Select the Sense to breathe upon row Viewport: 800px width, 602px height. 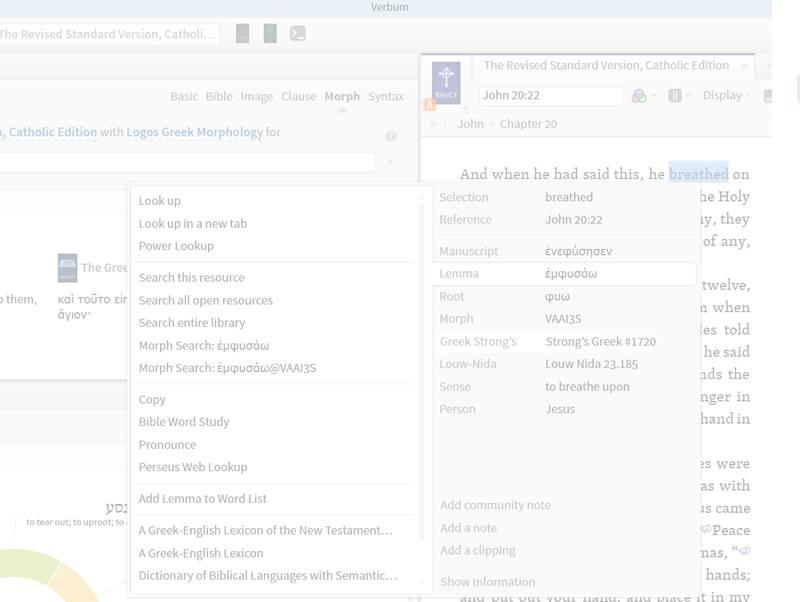[565, 387]
